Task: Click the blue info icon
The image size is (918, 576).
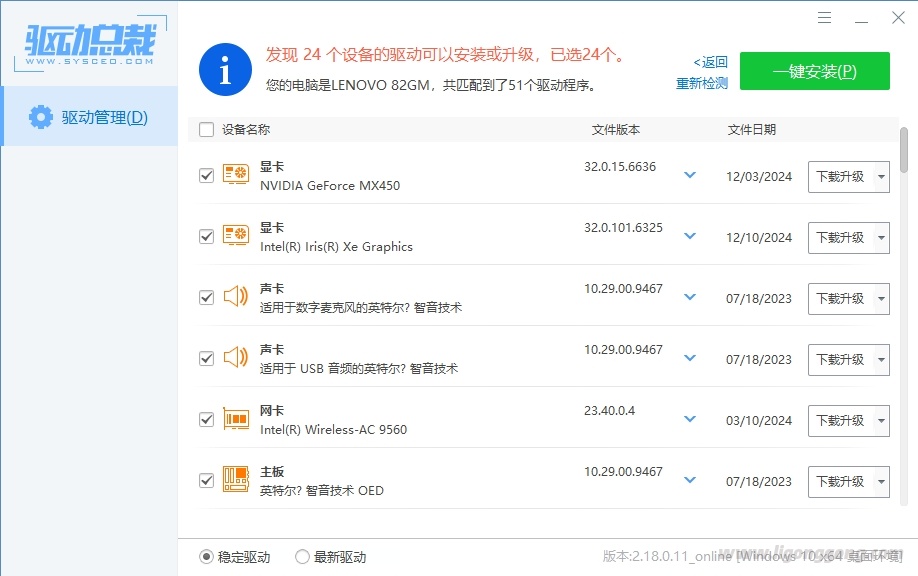Action: 225,70
